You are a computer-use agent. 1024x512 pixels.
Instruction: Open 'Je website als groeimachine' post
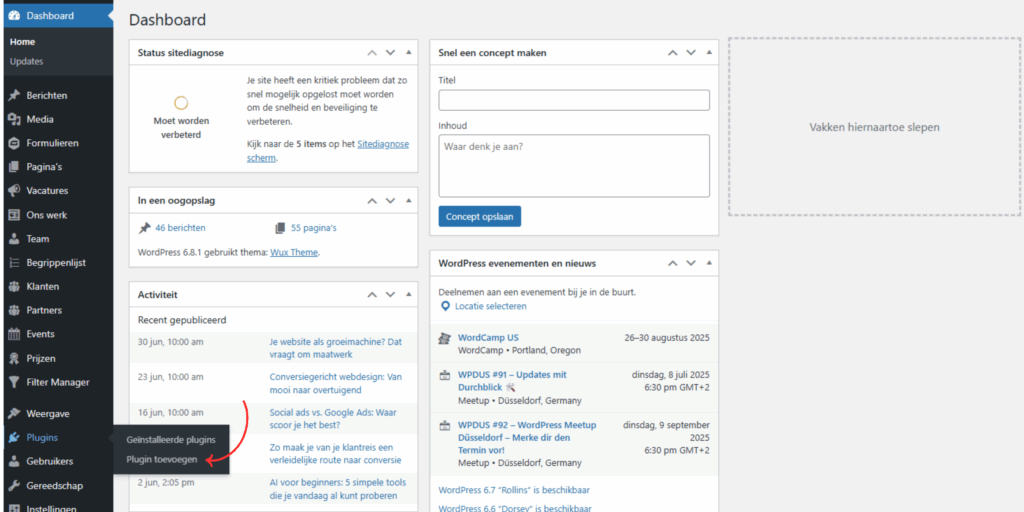[336, 348]
